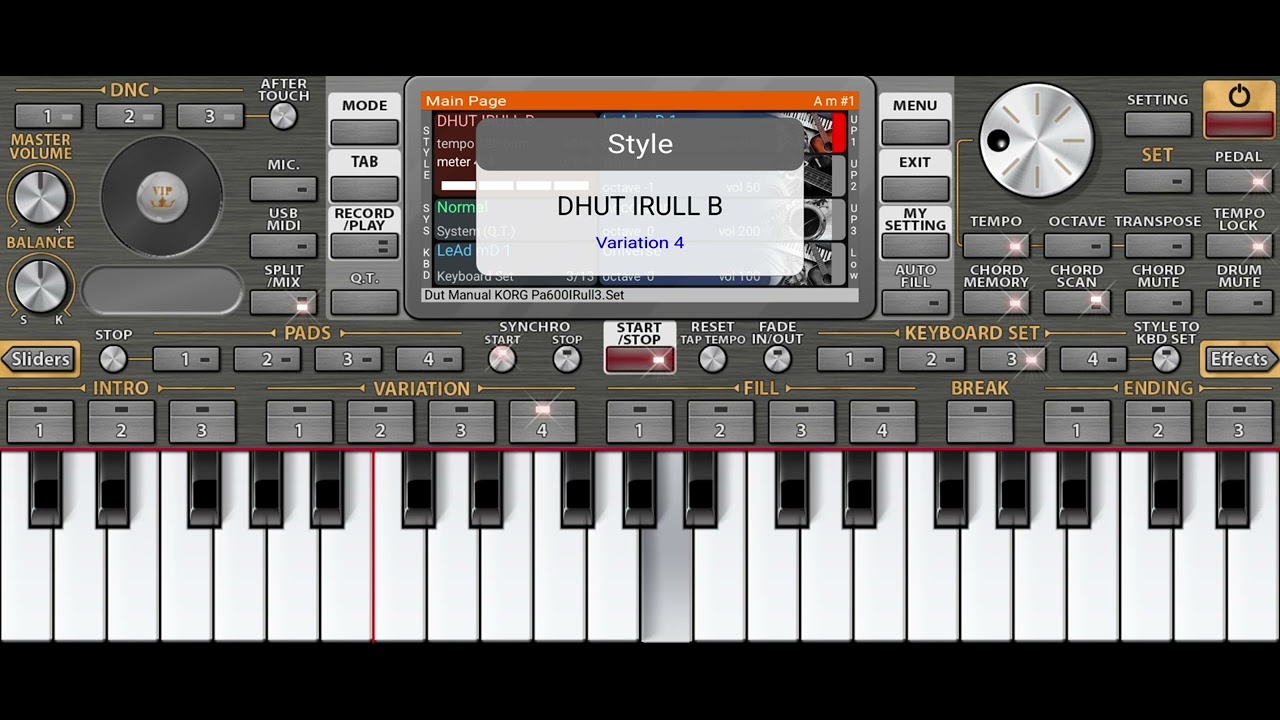Image resolution: width=1280 pixels, height=720 pixels.
Task: Adjust the Master Volume knob
Action: coord(40,195)
